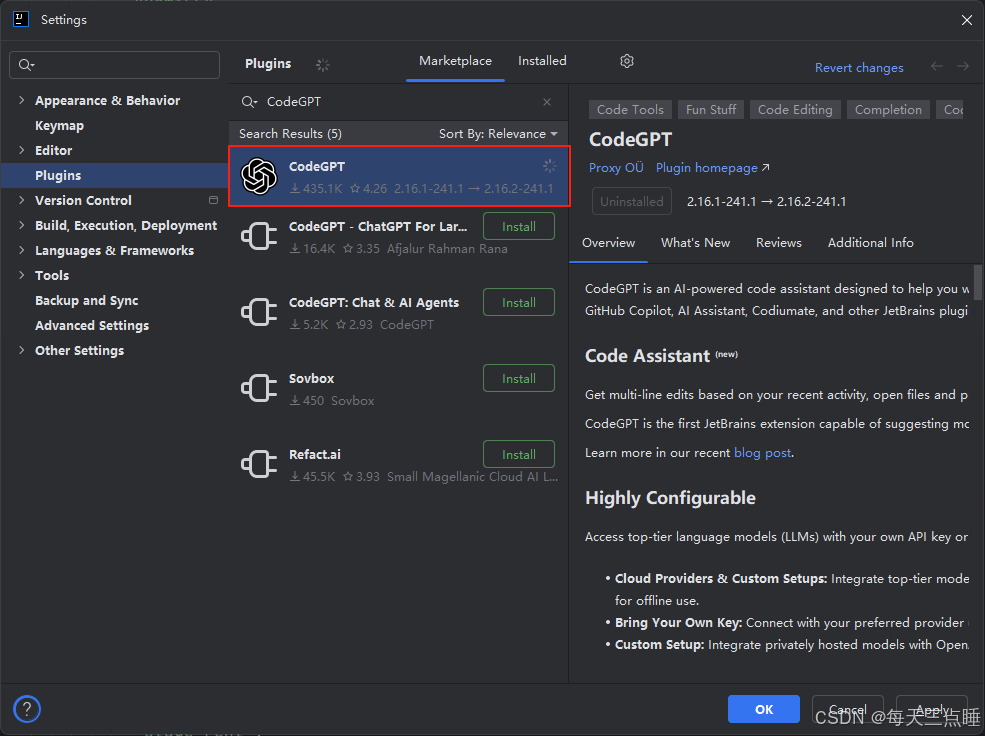Open the help question mark button
Image resolution: width=985 pixels, height=736 pixels.
coord(26,710)
